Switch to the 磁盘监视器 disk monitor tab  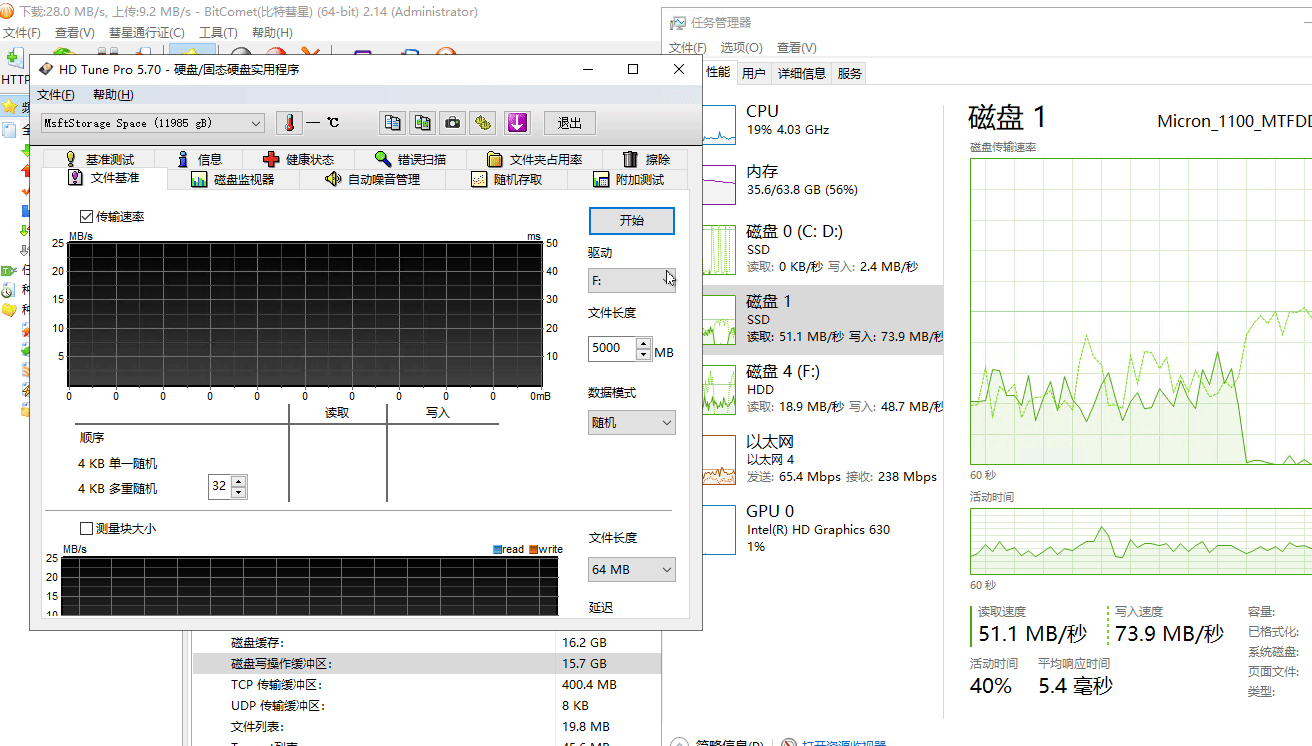(232, 180)
